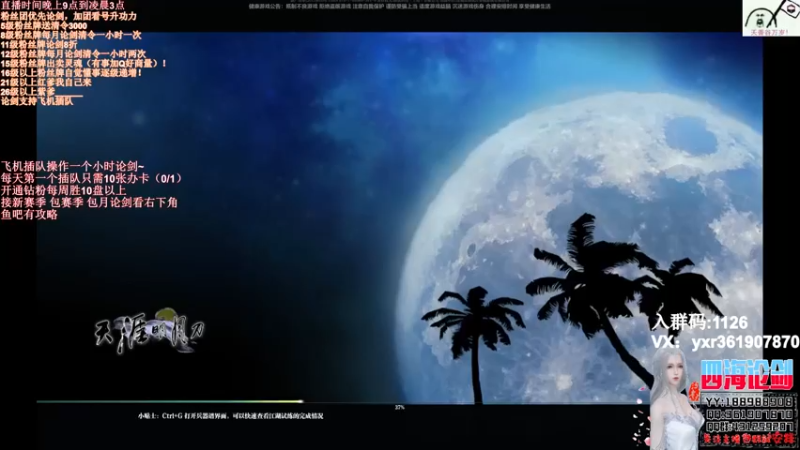Screen dimensions: 800x450
Task: Click the 四海论剑 banner logo
Action: click(746, 374)
